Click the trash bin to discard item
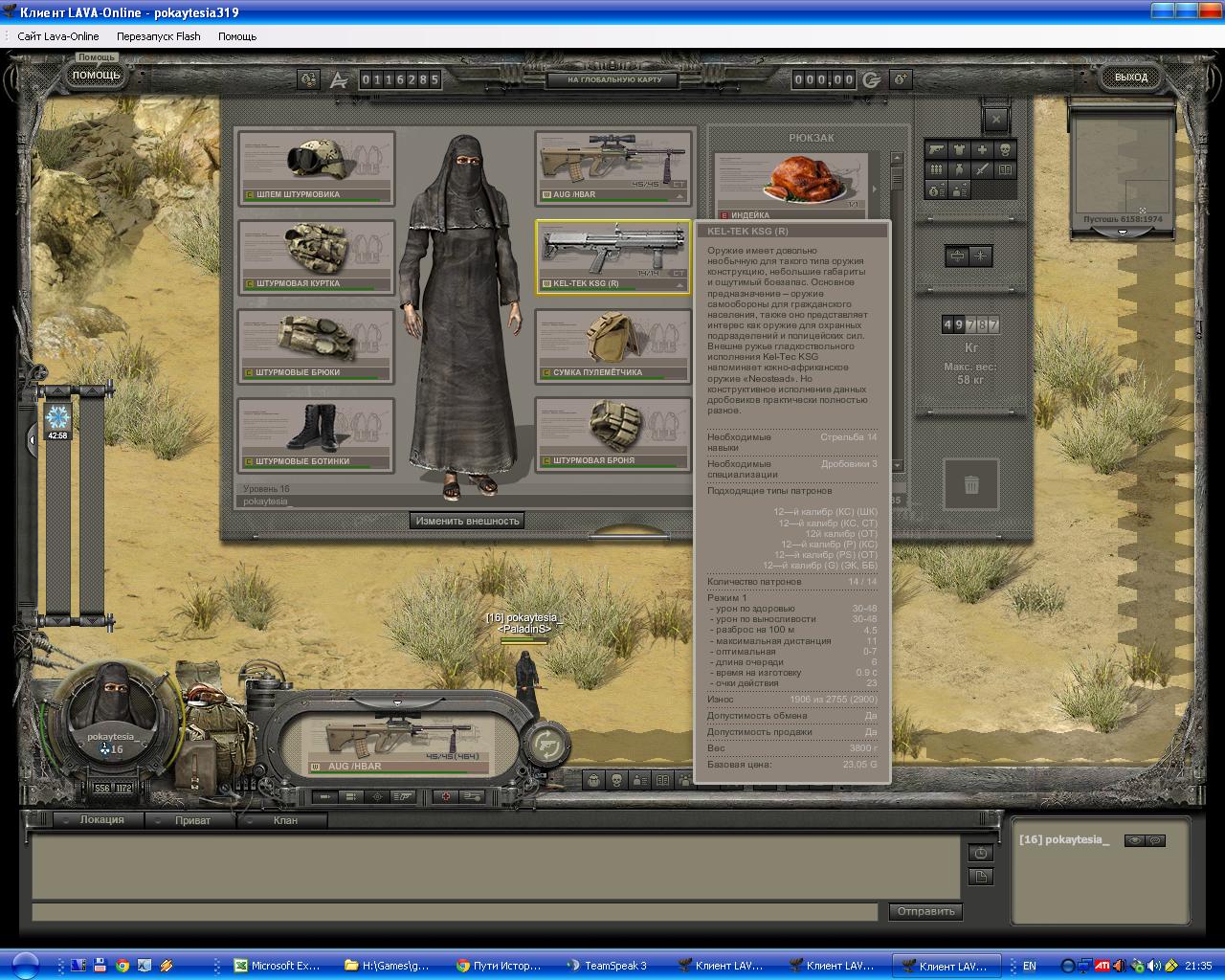This screenshot has height=980, width=1225. (x=971, y=485)
